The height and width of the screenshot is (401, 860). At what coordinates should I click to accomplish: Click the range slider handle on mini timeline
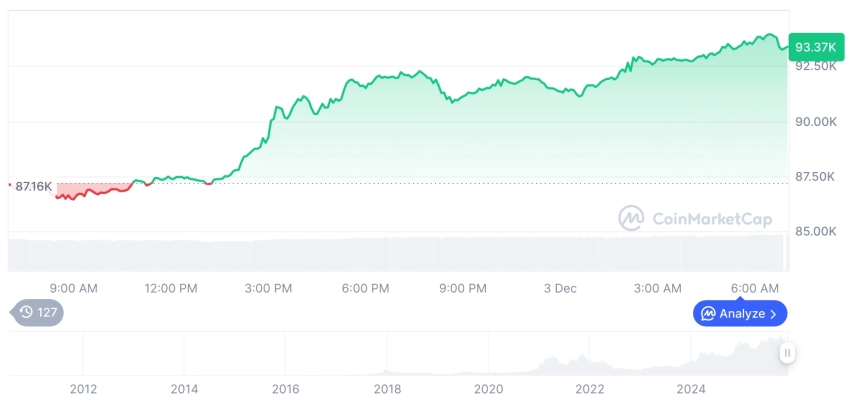pos(788,352)
